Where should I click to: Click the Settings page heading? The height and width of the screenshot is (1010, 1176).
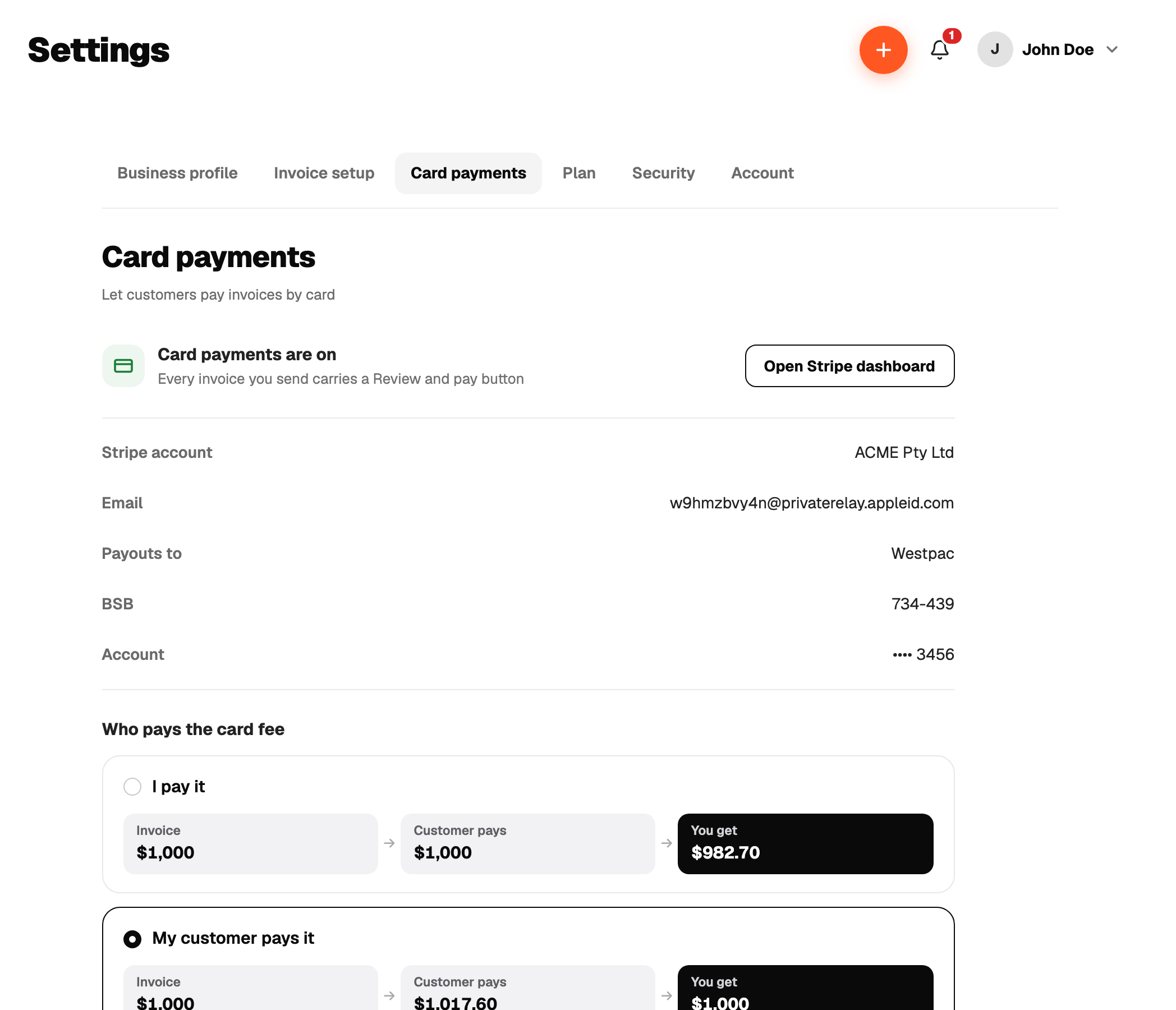pos(99,50)
